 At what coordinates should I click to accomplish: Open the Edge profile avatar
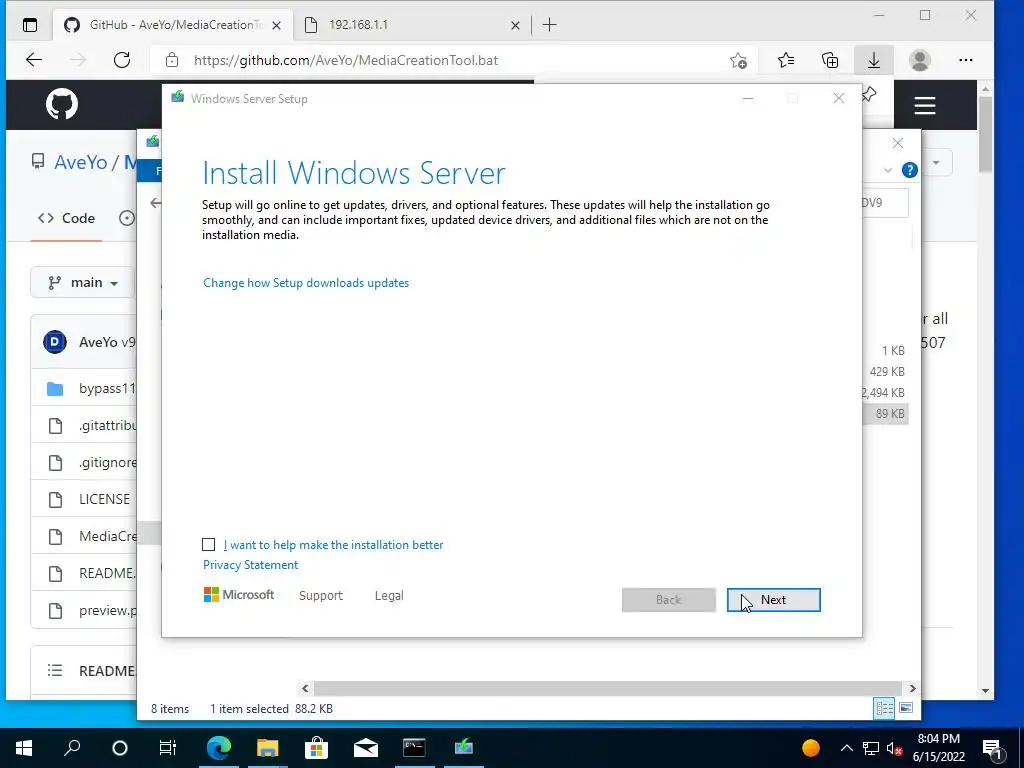click(920, 60)
